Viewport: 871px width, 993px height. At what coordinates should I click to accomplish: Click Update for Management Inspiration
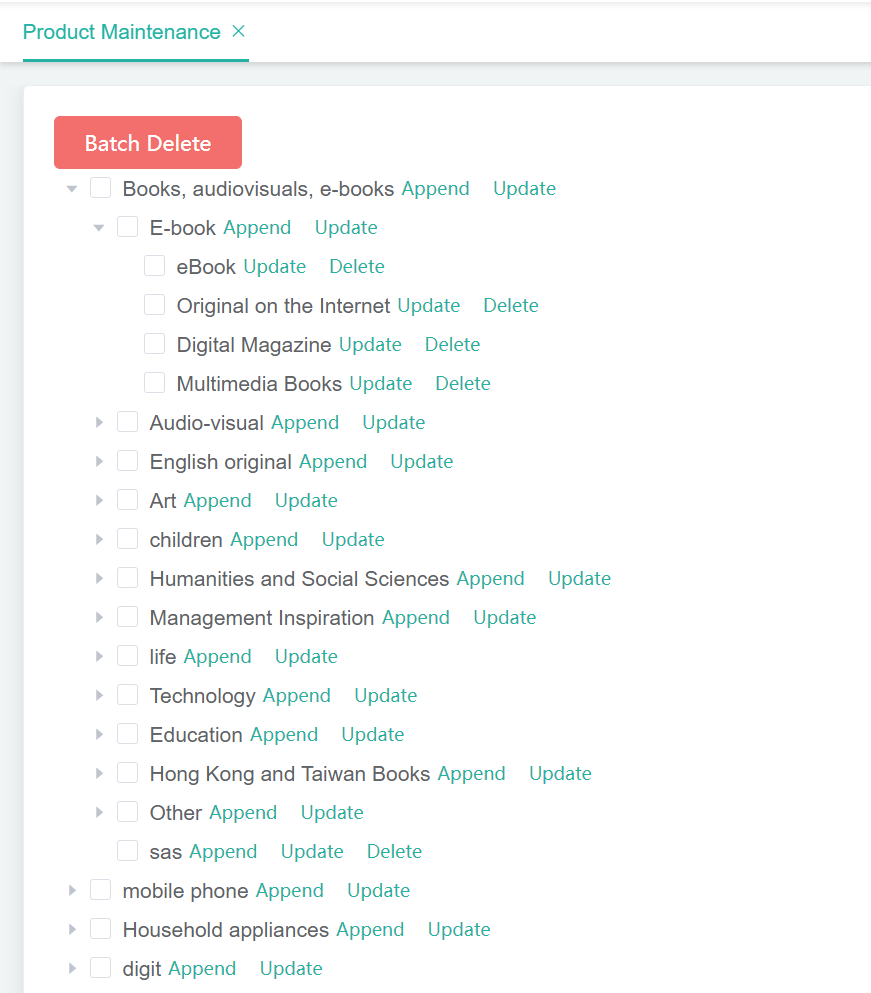(x=505, y=617)
